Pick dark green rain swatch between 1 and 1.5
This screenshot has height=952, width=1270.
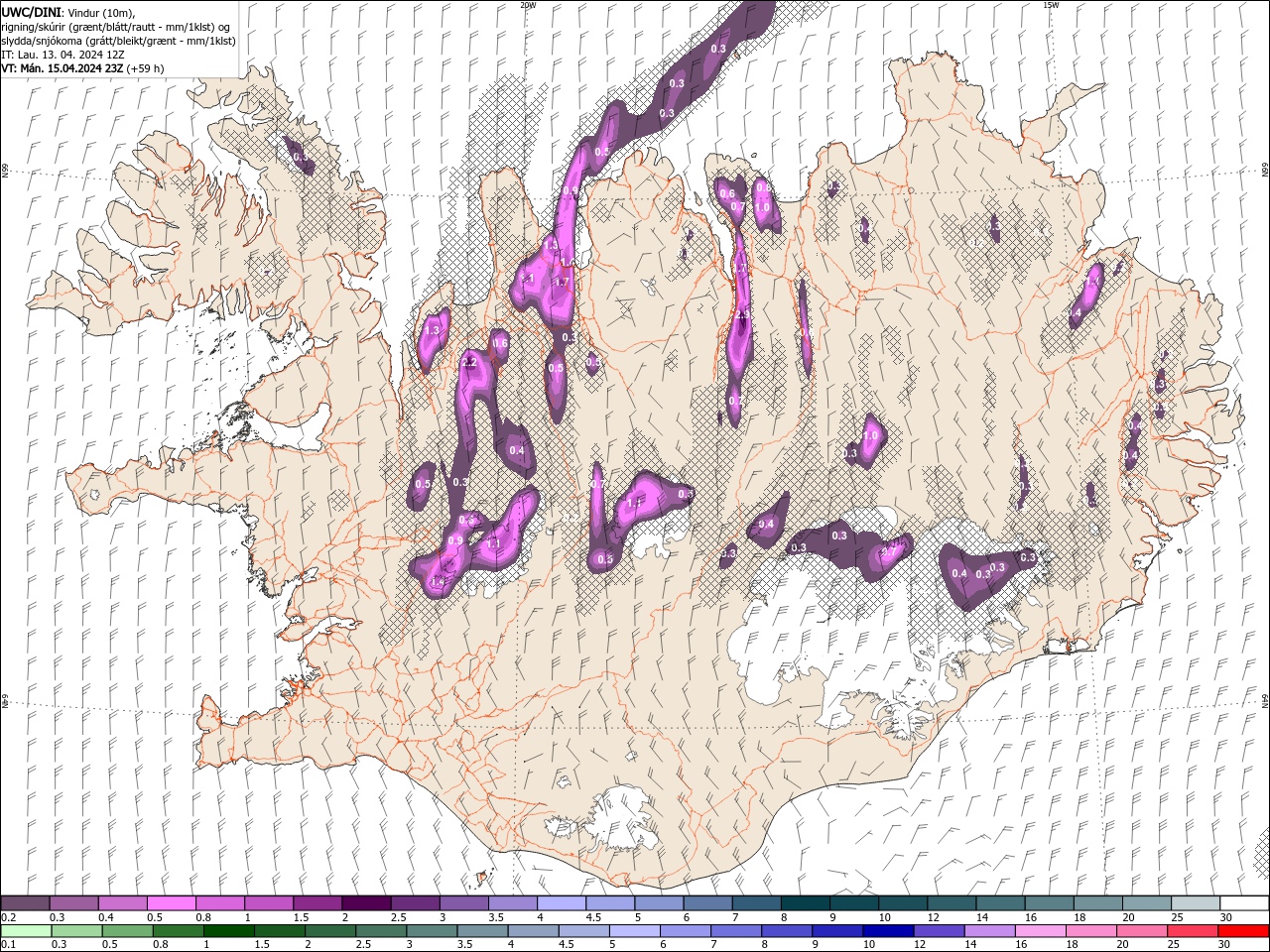coord(228,931)
